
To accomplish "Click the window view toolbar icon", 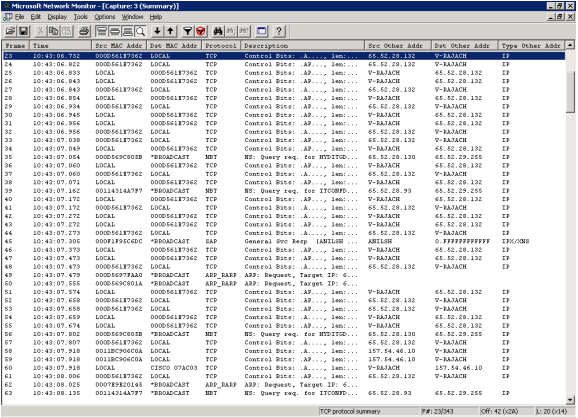I will coord(261,31).
